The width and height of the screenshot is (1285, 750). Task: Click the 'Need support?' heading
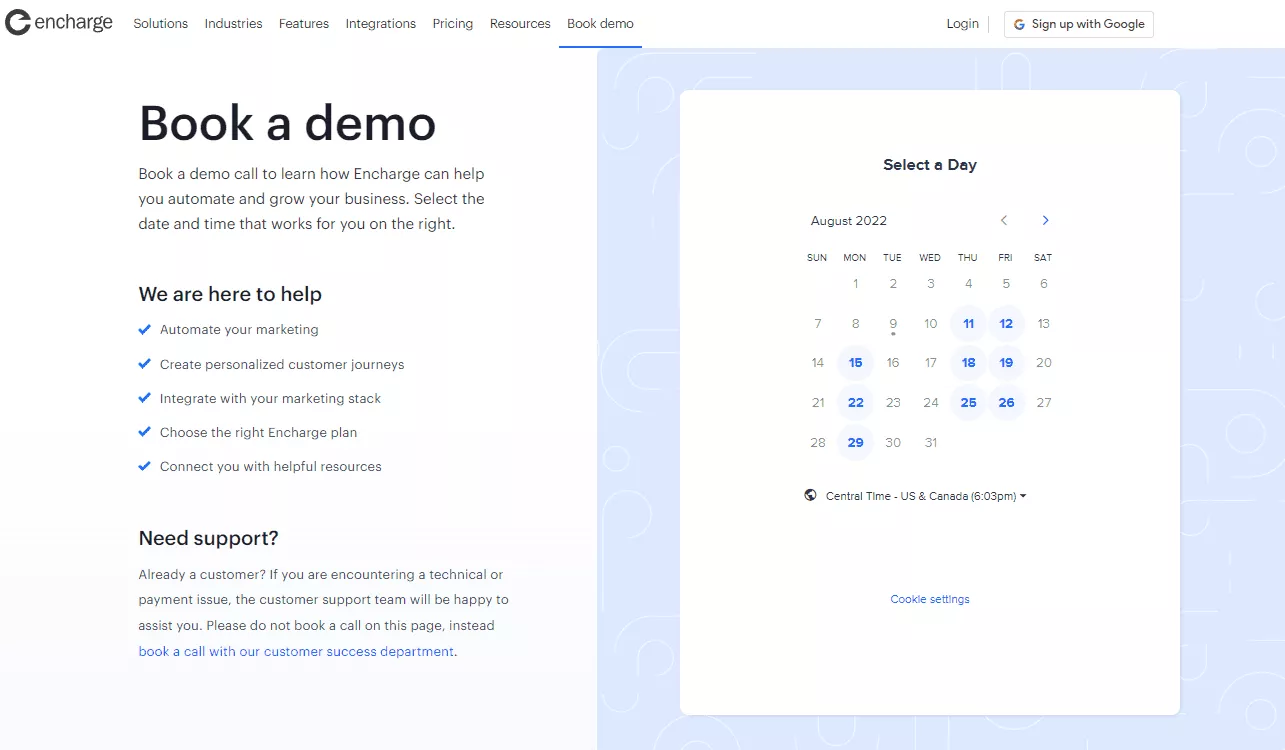click(x=208, y=538)
